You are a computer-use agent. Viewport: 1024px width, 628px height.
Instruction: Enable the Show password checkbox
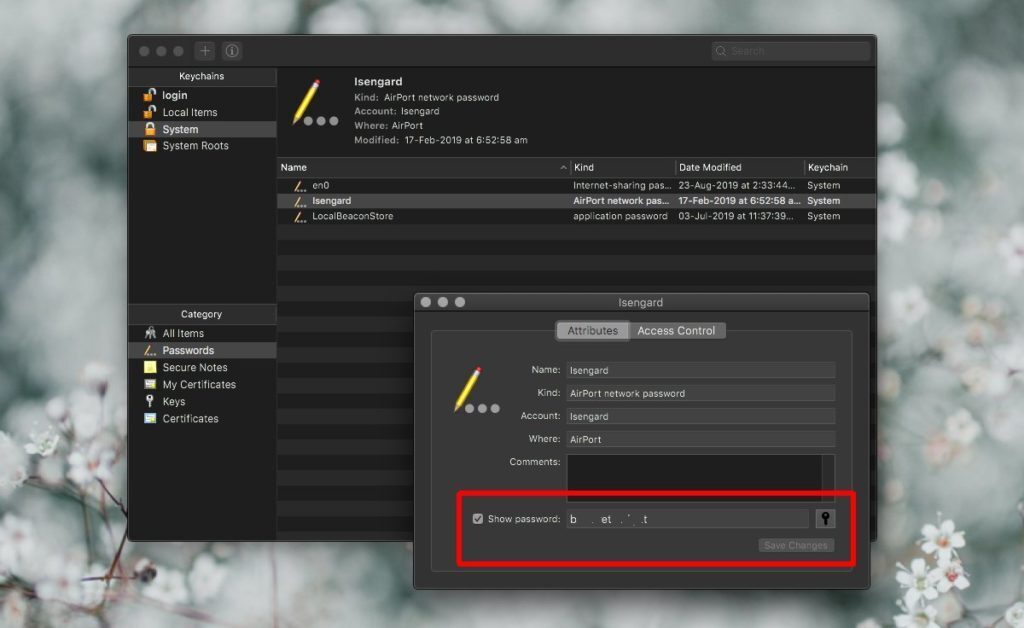pos(477,518)
